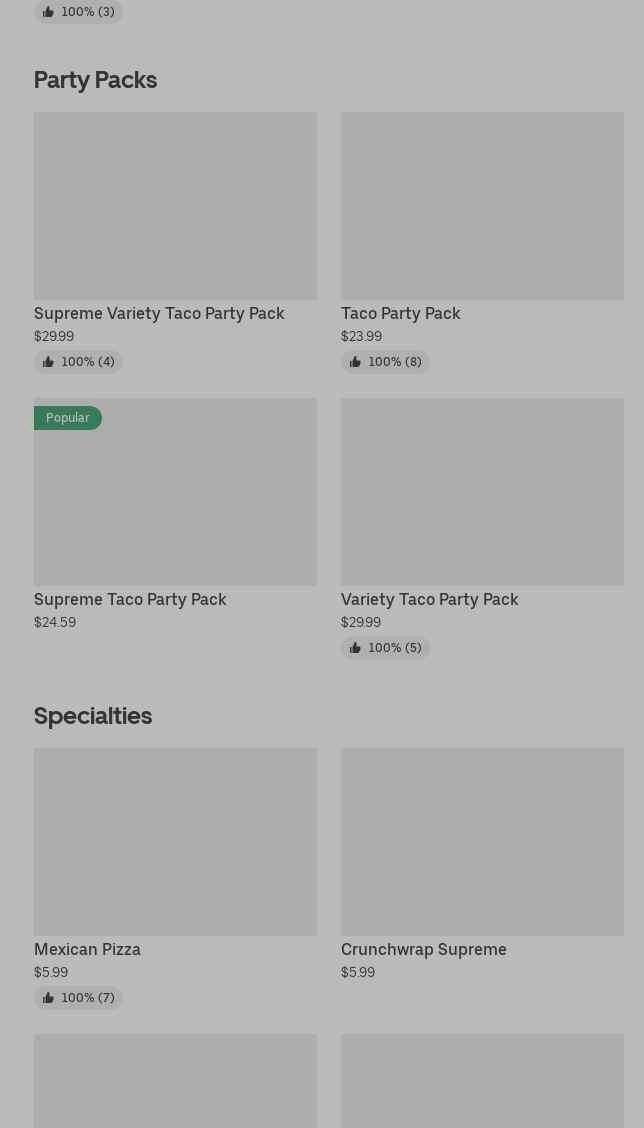Viewport: 644px width, 1128px height.
Task: Click the Variety Taco Party Pack name
Action: point(429,599)
